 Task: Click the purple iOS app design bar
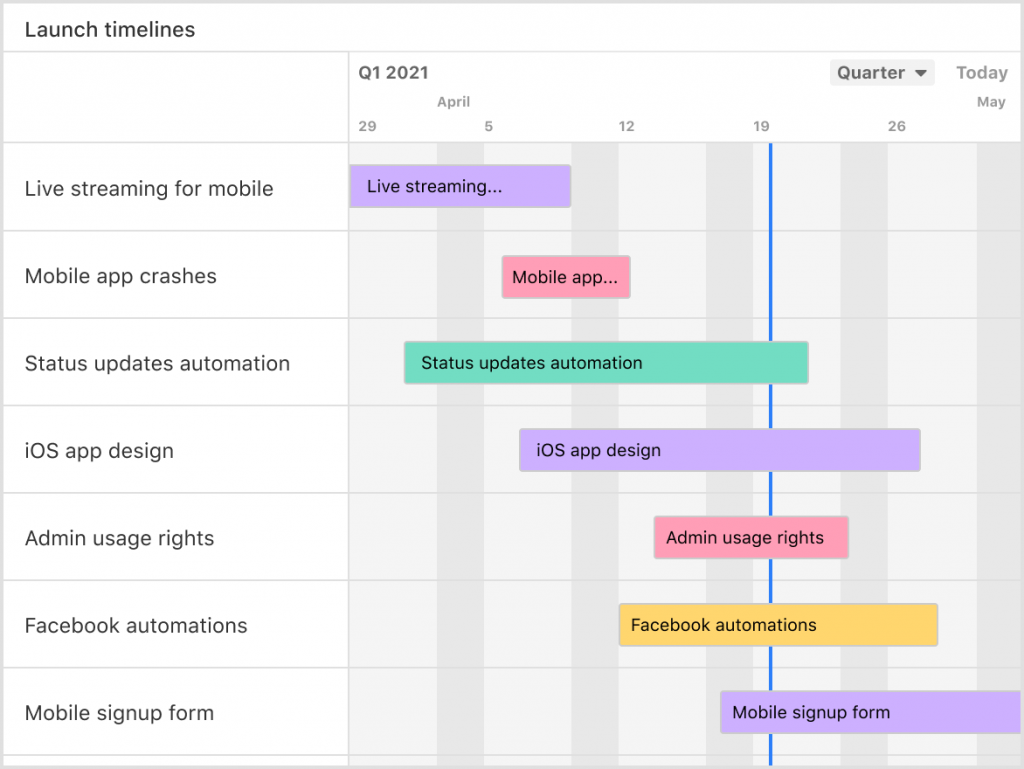[719, 450]
